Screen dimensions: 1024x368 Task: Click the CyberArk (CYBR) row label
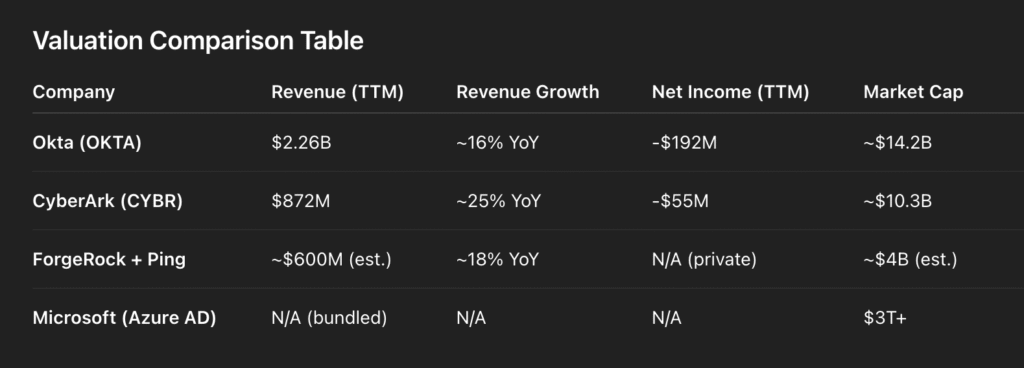108,201
